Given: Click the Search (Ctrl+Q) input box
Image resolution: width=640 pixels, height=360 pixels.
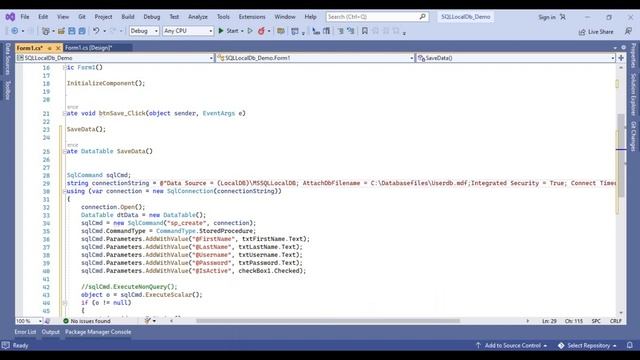Looking at the screenshot, I should (x=377, y=17).
